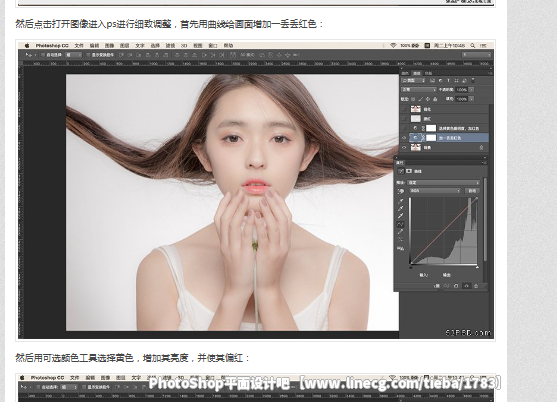Open the RGB channel dropdown
557x402 pixels.
(435, 191)
